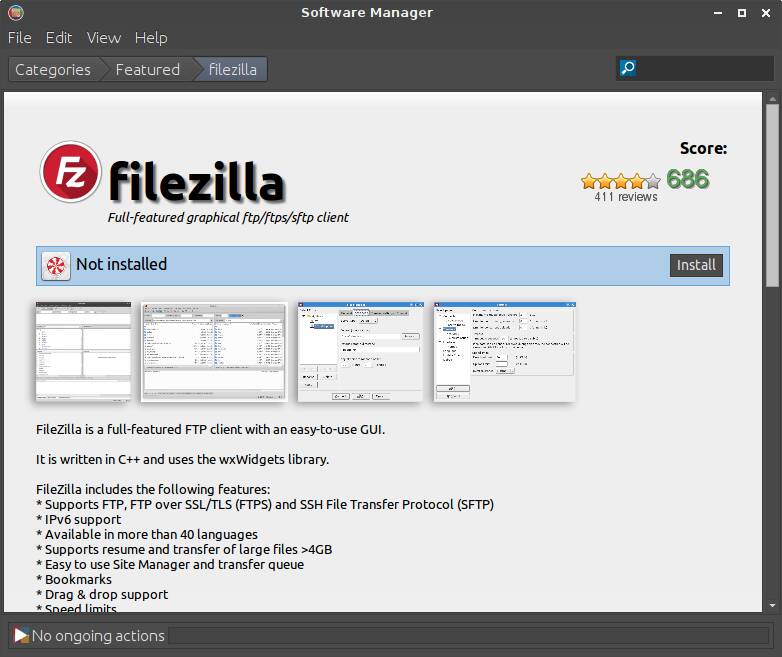
Task: Click the wxWidgets library sentence
Action: (x=183, y=459)
